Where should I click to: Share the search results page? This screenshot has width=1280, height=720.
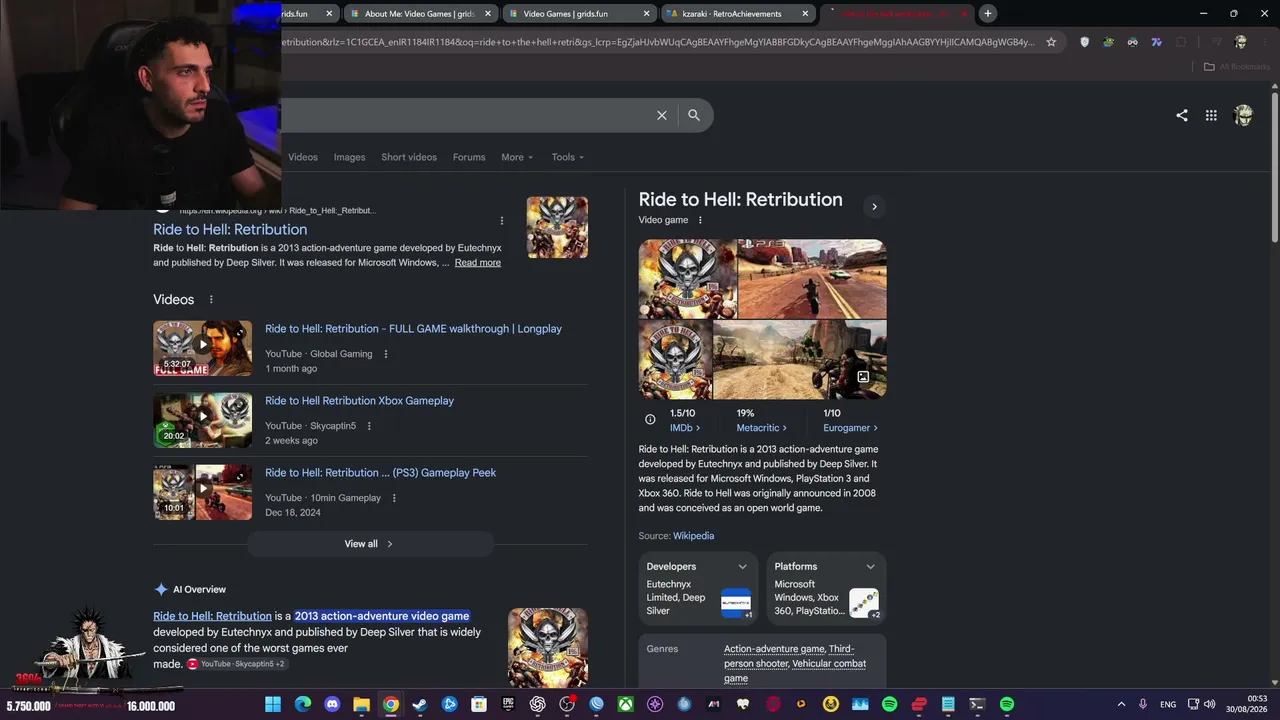tap(1182, 115)
